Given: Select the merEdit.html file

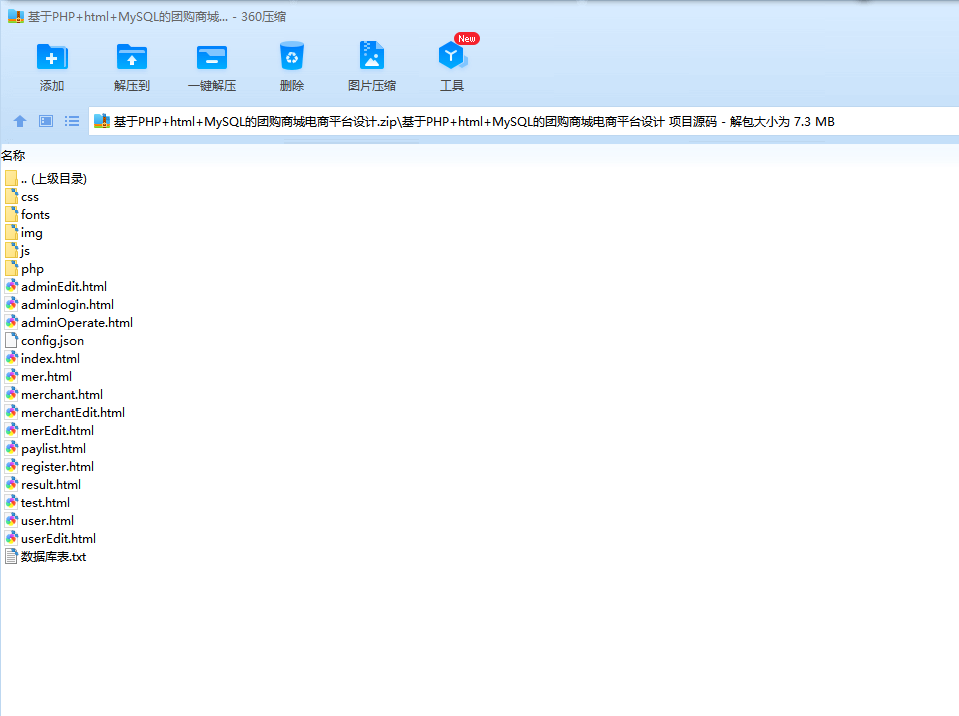Looking at the screenshot, I should 50,431.
